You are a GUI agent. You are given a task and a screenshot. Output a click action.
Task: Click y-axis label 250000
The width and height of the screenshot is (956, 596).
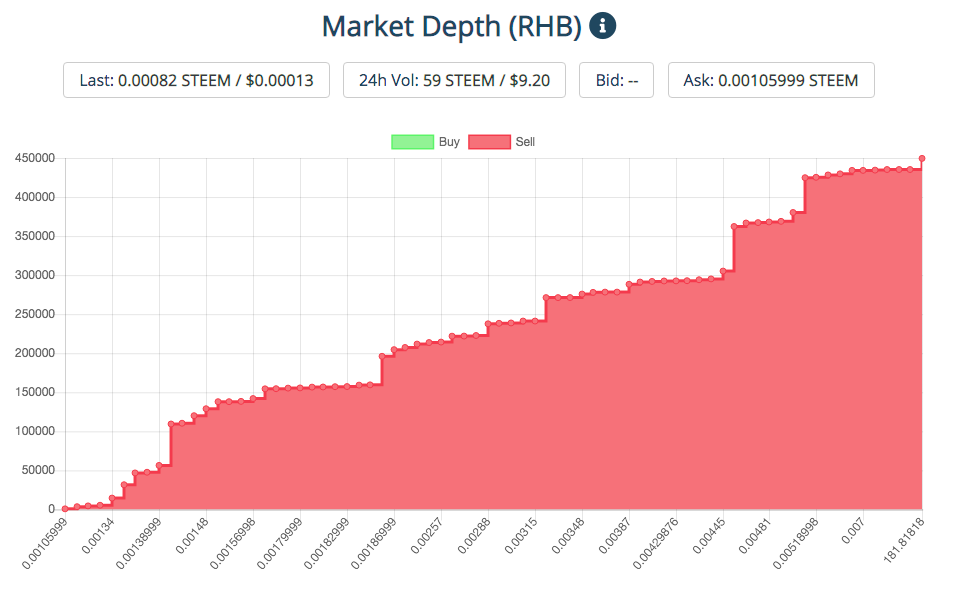point(35,314)
